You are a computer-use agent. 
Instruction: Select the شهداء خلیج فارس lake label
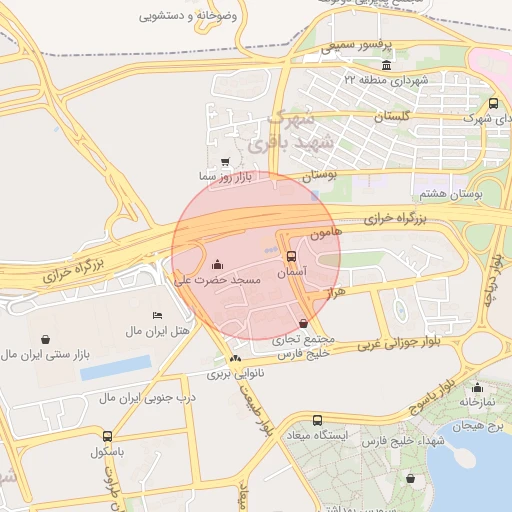tap(403, 441)
